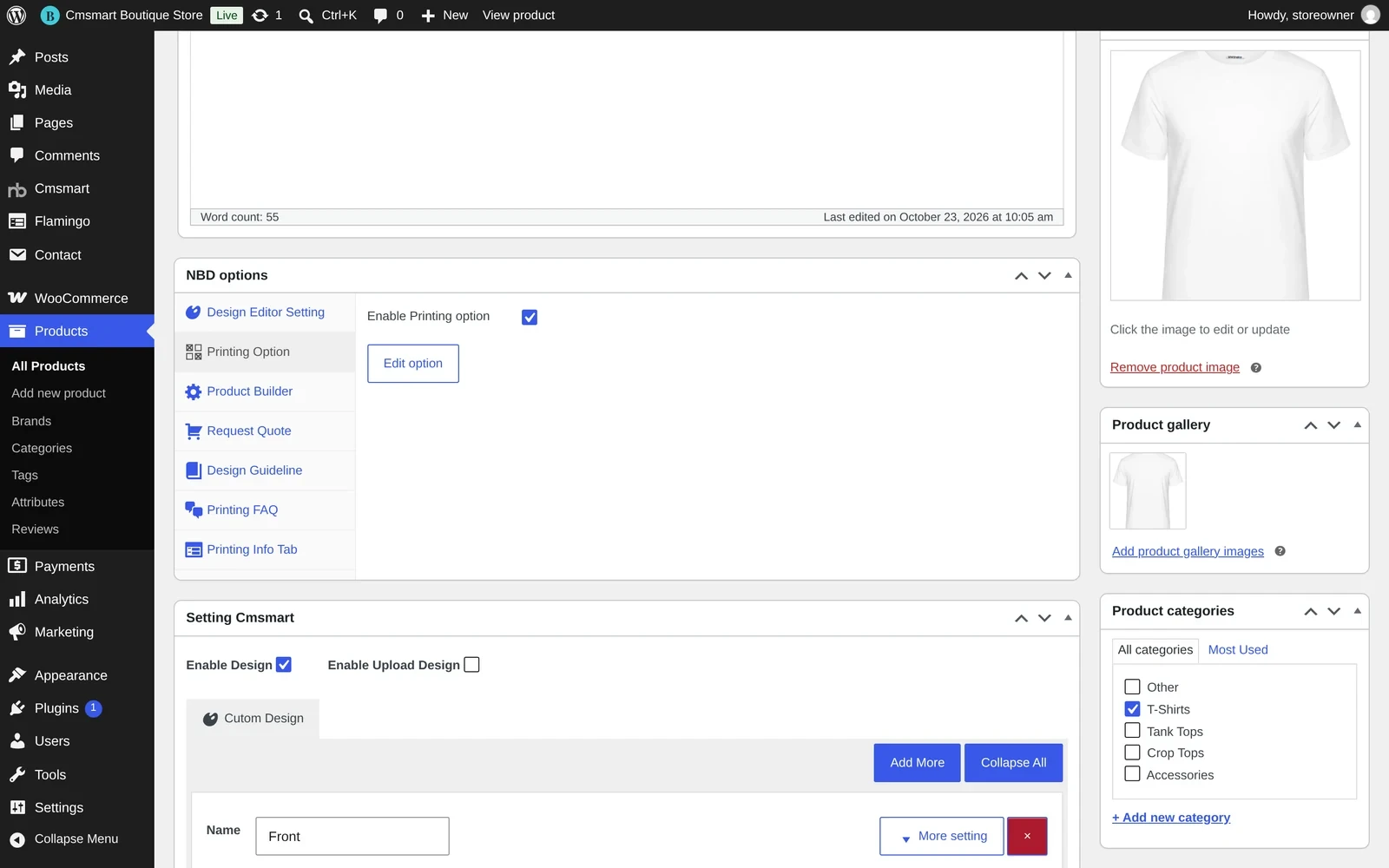Click the Payments dollar icon
This screenshot has height=868, width=1389.
17,566
